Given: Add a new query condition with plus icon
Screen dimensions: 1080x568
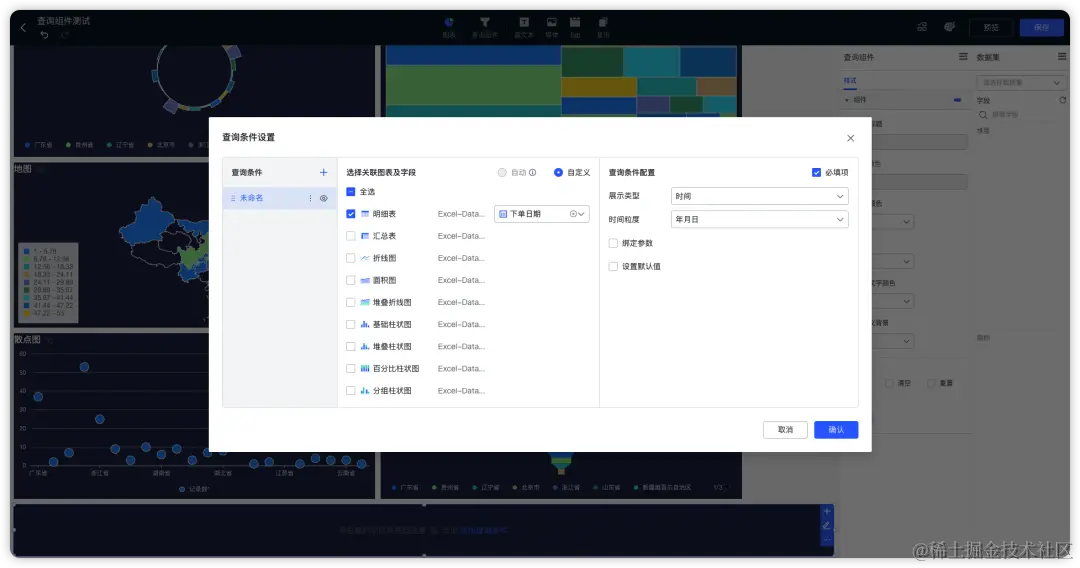Looking at the screenshot, I should (x=323, y=173).
